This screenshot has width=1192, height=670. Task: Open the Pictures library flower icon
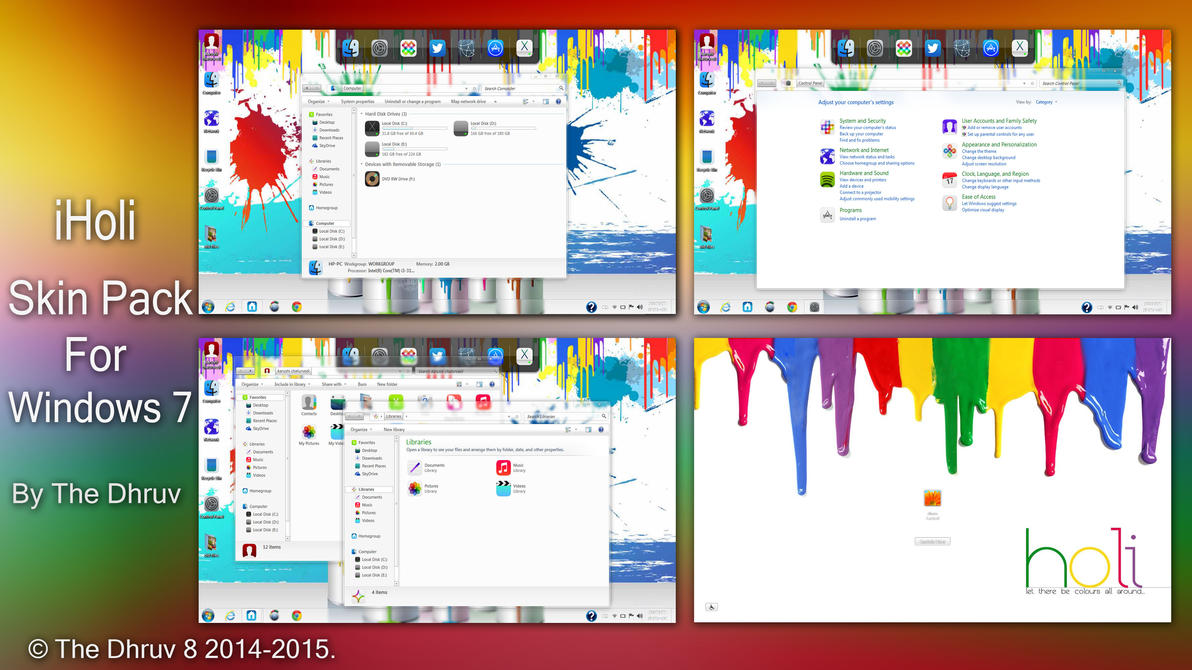click(415, 489)
